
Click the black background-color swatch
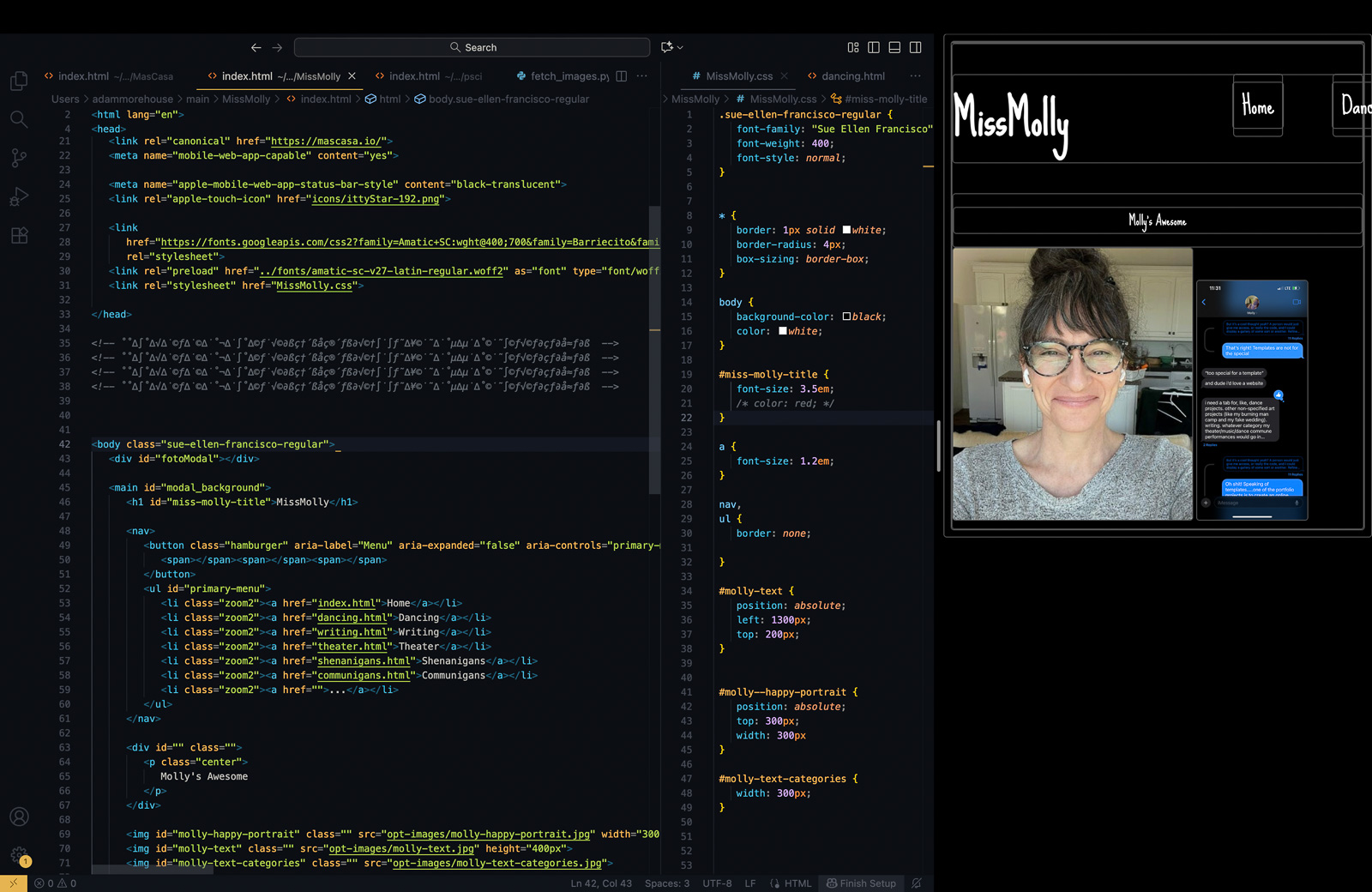click(846, 316)
